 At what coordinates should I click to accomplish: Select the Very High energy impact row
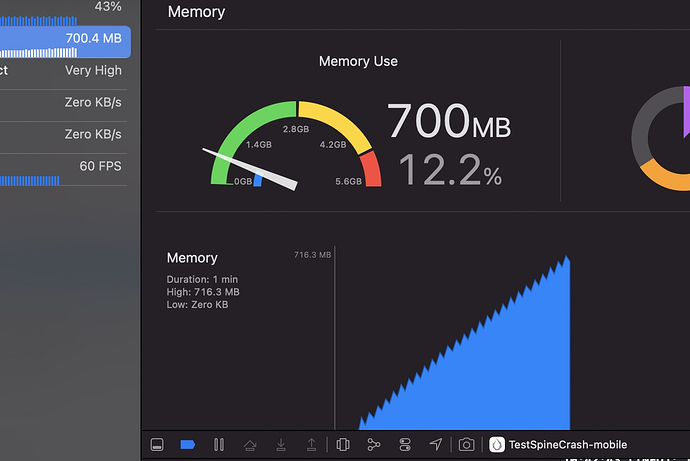pyautogui.click(x=63, y=71)
